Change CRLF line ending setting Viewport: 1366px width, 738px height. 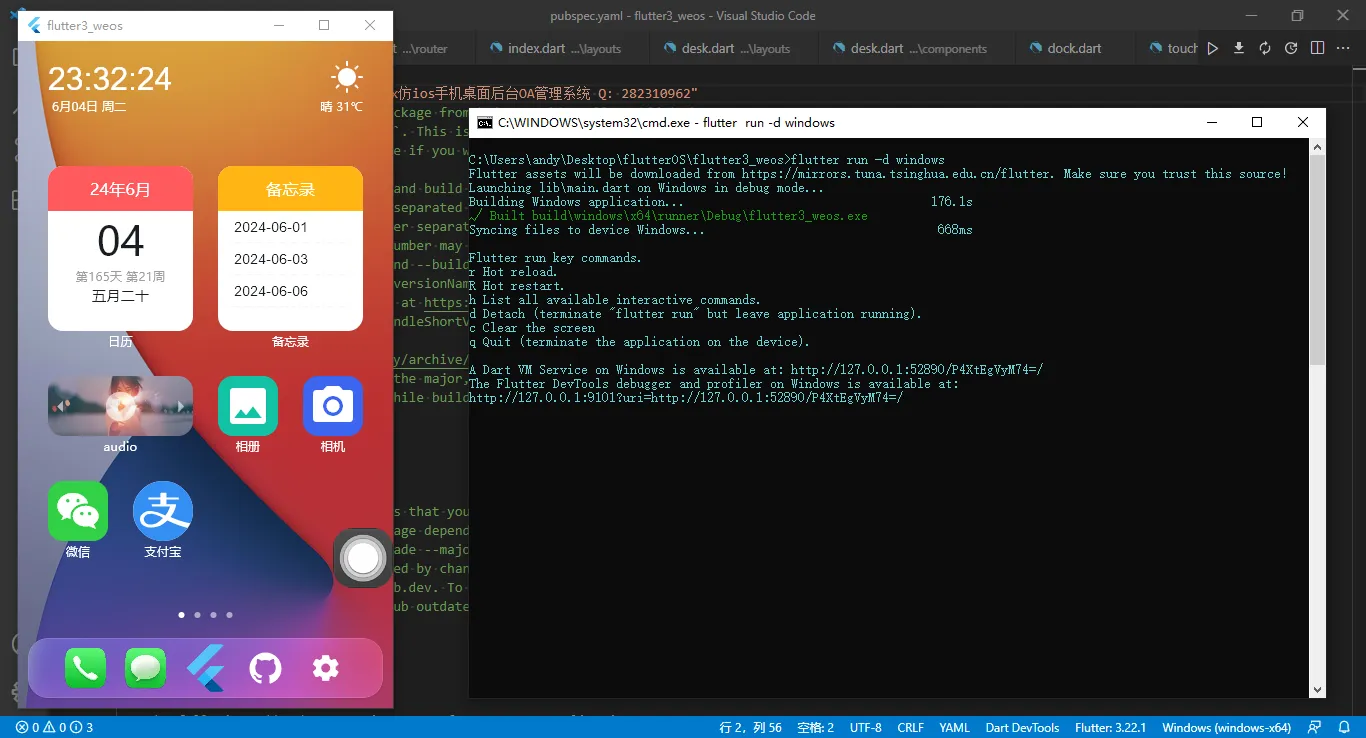coord(910,727)
